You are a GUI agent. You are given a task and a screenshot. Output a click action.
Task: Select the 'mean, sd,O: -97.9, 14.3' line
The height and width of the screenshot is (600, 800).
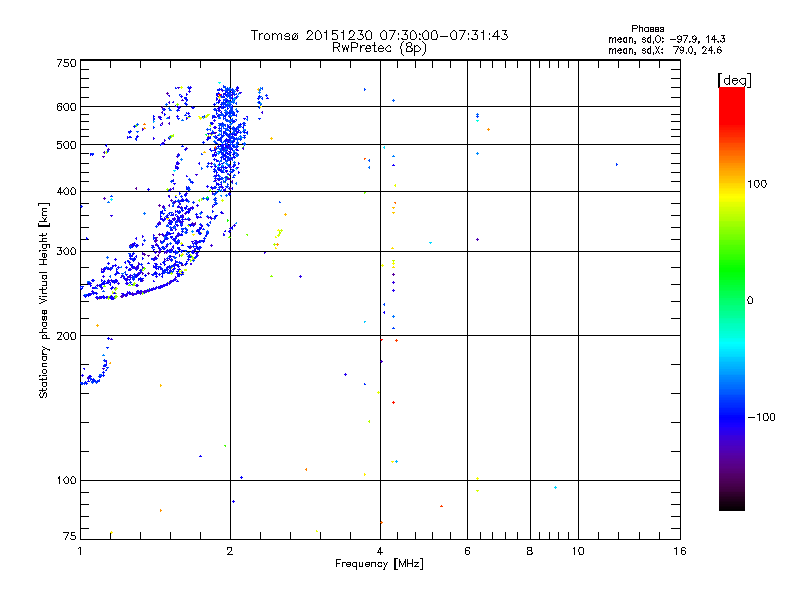point(666,39)
